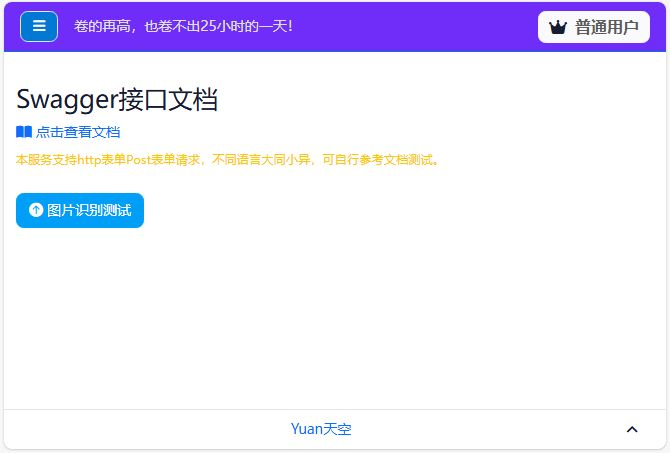Click the crown icon beside 普通用户
The image size is (670, 453).
click(x=558, y=27)
